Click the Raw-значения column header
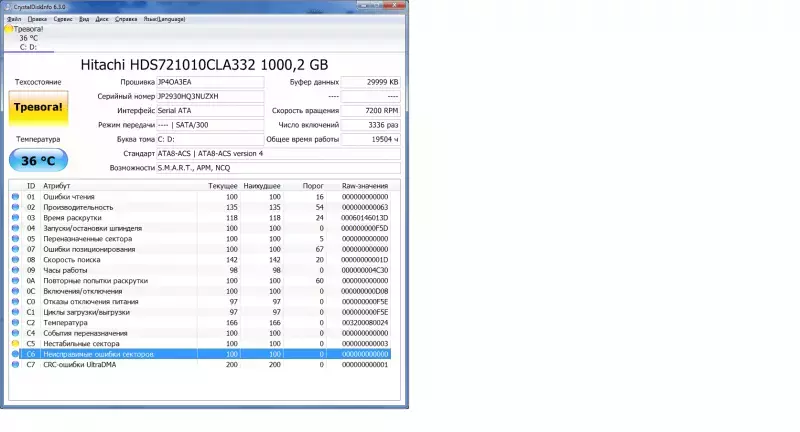This screenshot has width=800, height=432. pyautogui.click(x=365, y=186)
